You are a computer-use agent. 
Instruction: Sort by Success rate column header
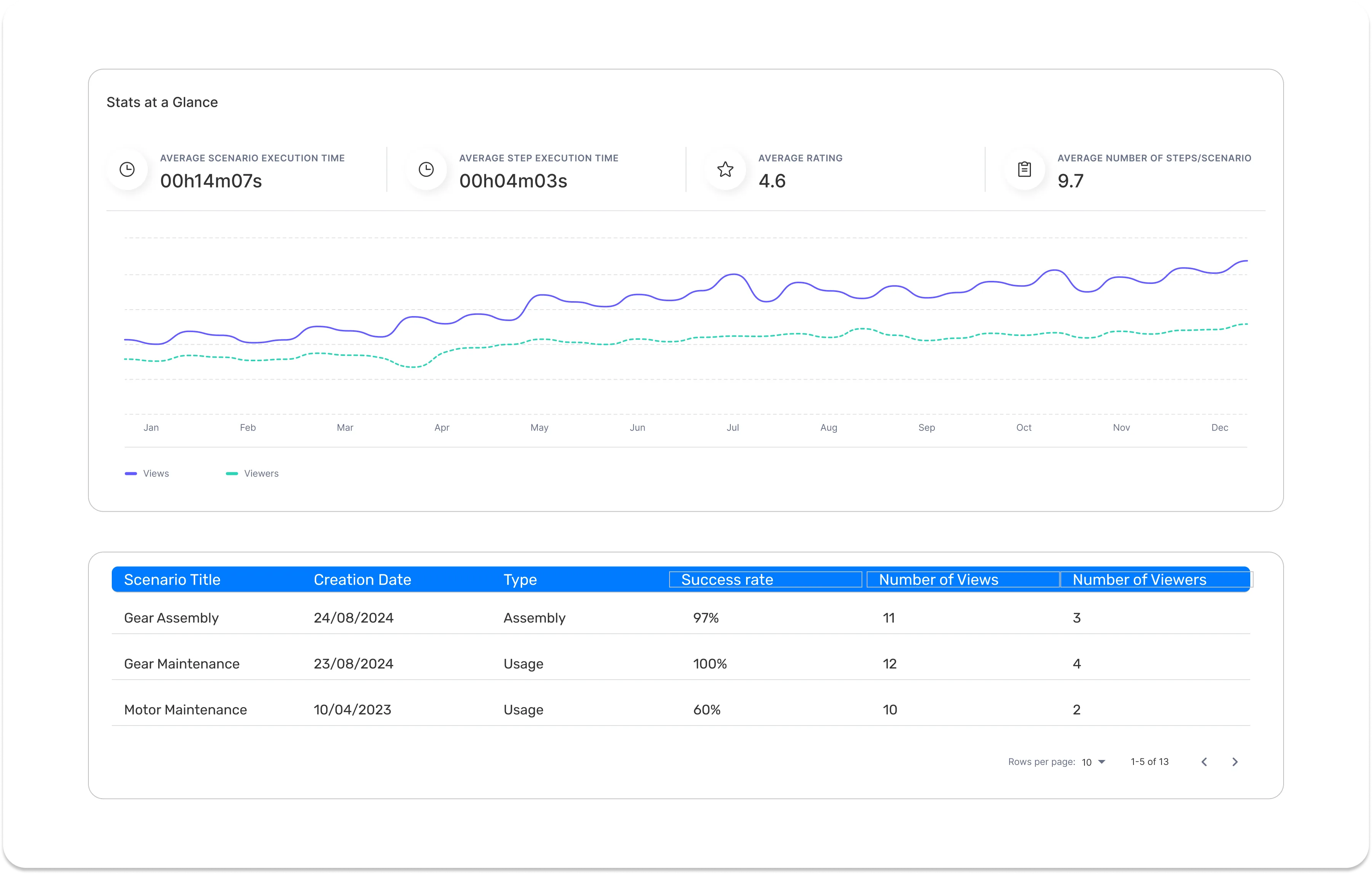727,580
